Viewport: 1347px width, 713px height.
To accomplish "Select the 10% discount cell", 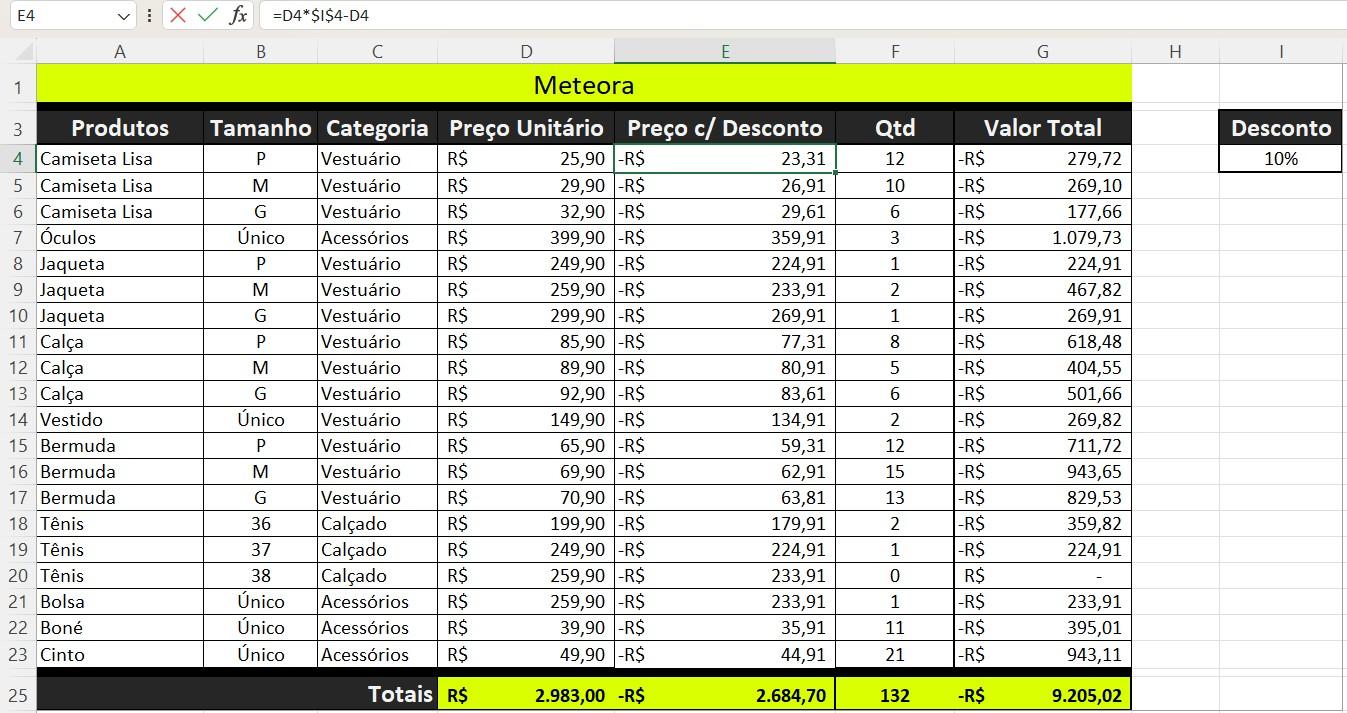I will 1281,158.
